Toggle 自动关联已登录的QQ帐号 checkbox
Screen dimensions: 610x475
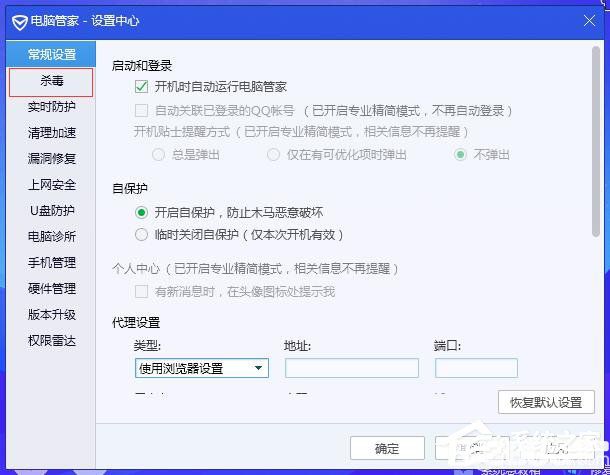coord(141,110)
